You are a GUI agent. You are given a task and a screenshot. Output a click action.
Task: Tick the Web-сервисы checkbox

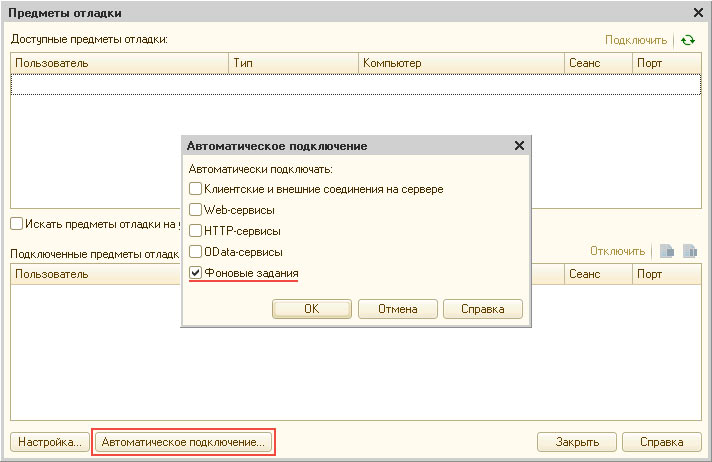click(195, 209)
